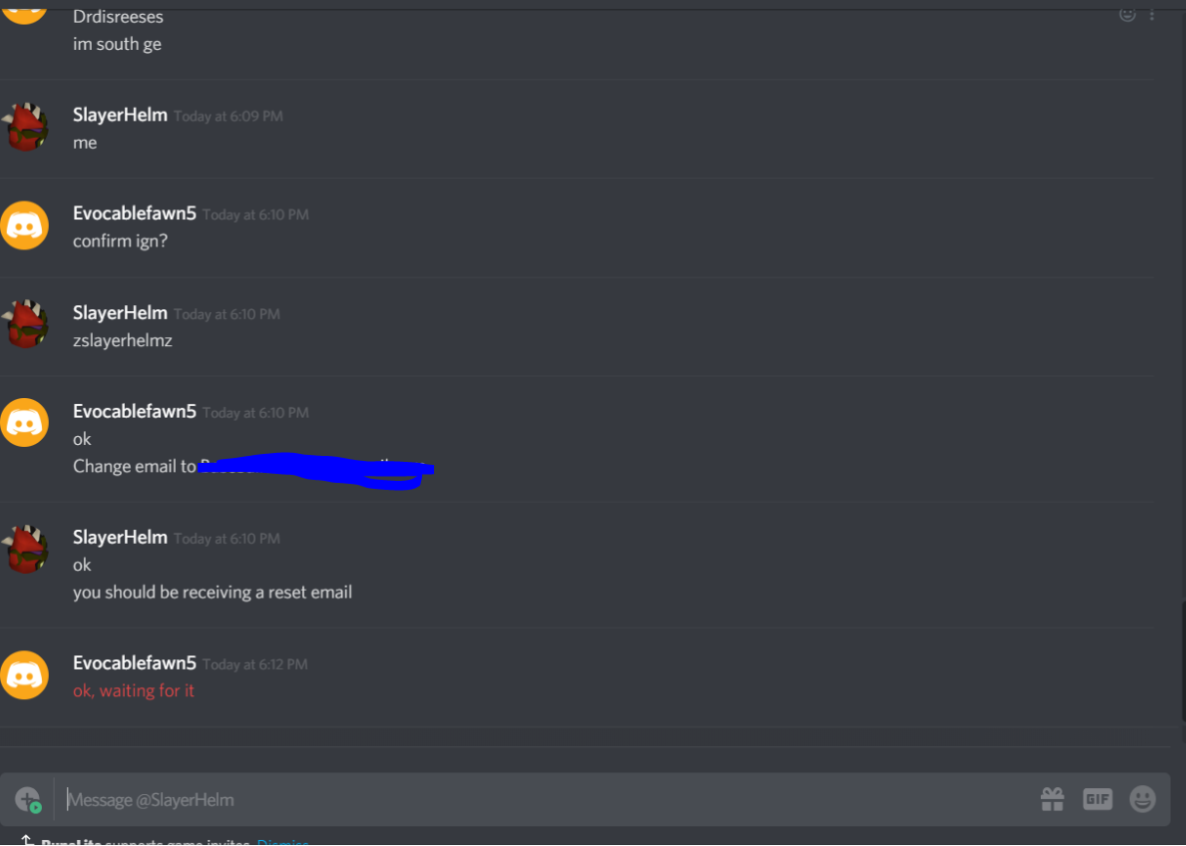This screenshot has width=1186, height=846.
Task: Dismiss the RuneLite game invites notice
Action: coord(282,841)
